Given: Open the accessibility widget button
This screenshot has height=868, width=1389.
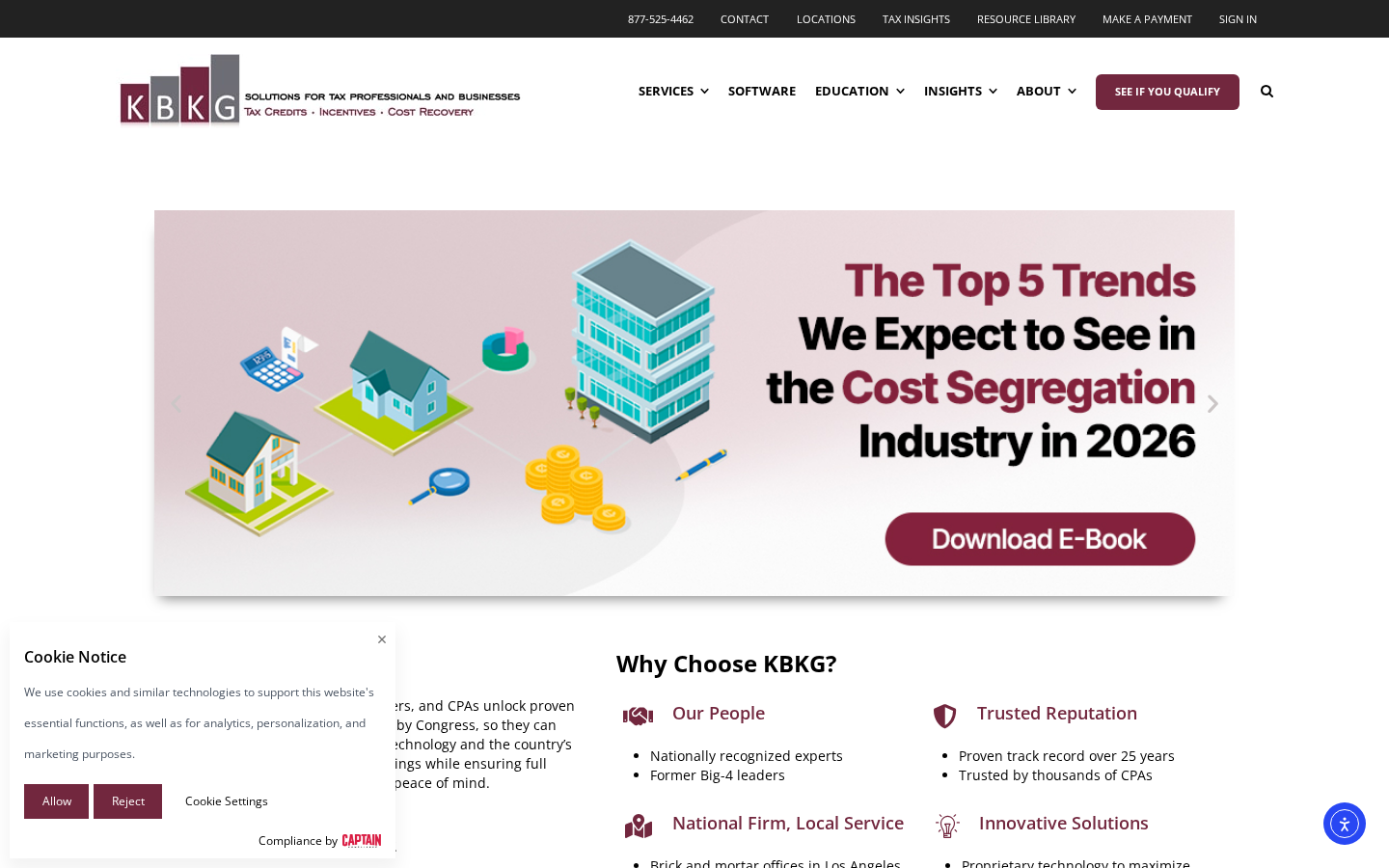Looking at the screenshot, I should (x=1344, y=824).
